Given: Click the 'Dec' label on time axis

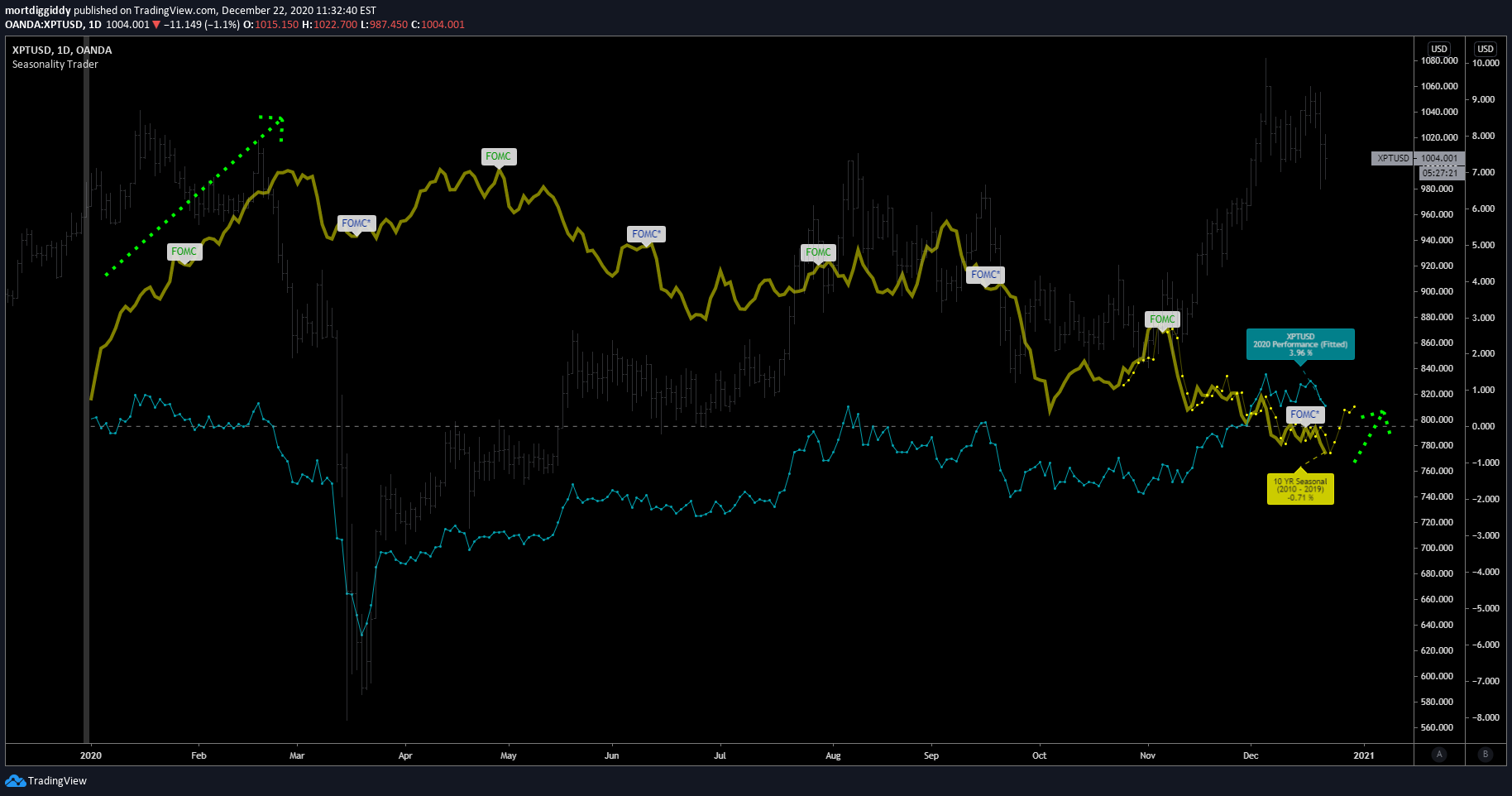Looking at the screenshot, I should point(1251,755).
